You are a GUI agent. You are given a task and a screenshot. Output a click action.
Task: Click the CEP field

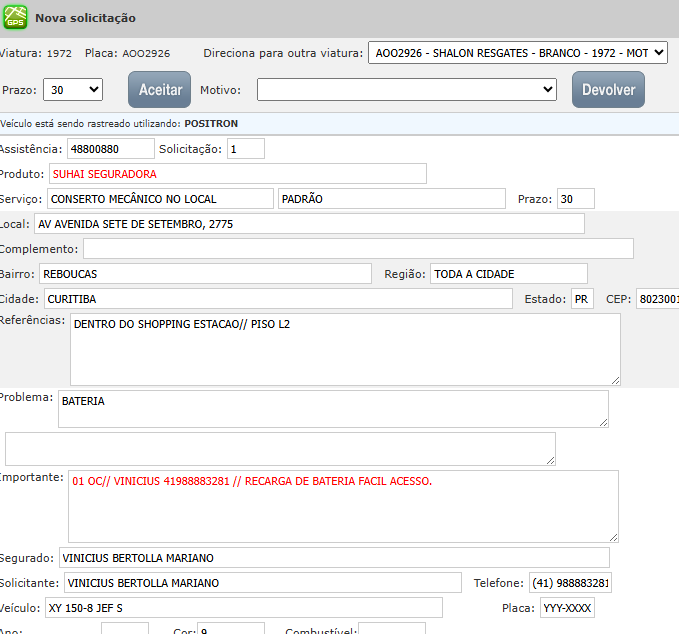657,299
